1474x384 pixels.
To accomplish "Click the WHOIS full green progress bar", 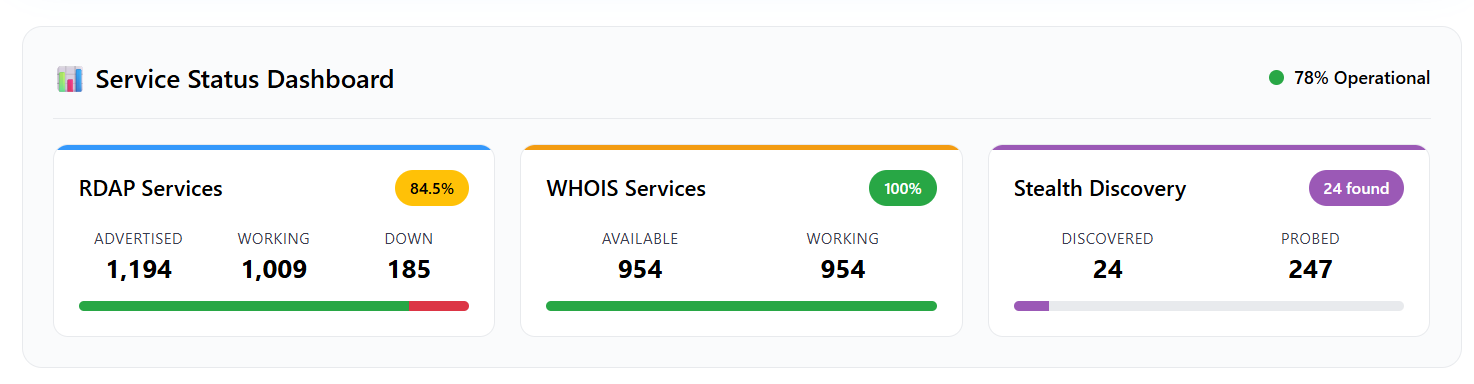I will [x=741, y=306].
